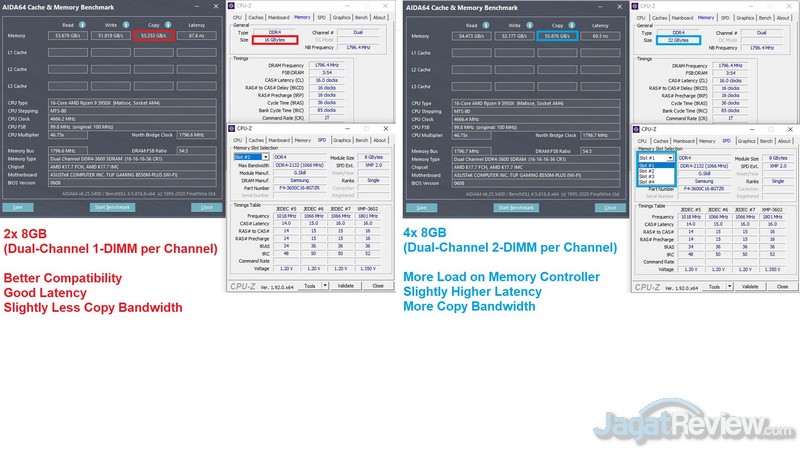Open Slot #2 dropdown in left CPU-Z SPD window

pyautogui.click(x=265, y=157)
